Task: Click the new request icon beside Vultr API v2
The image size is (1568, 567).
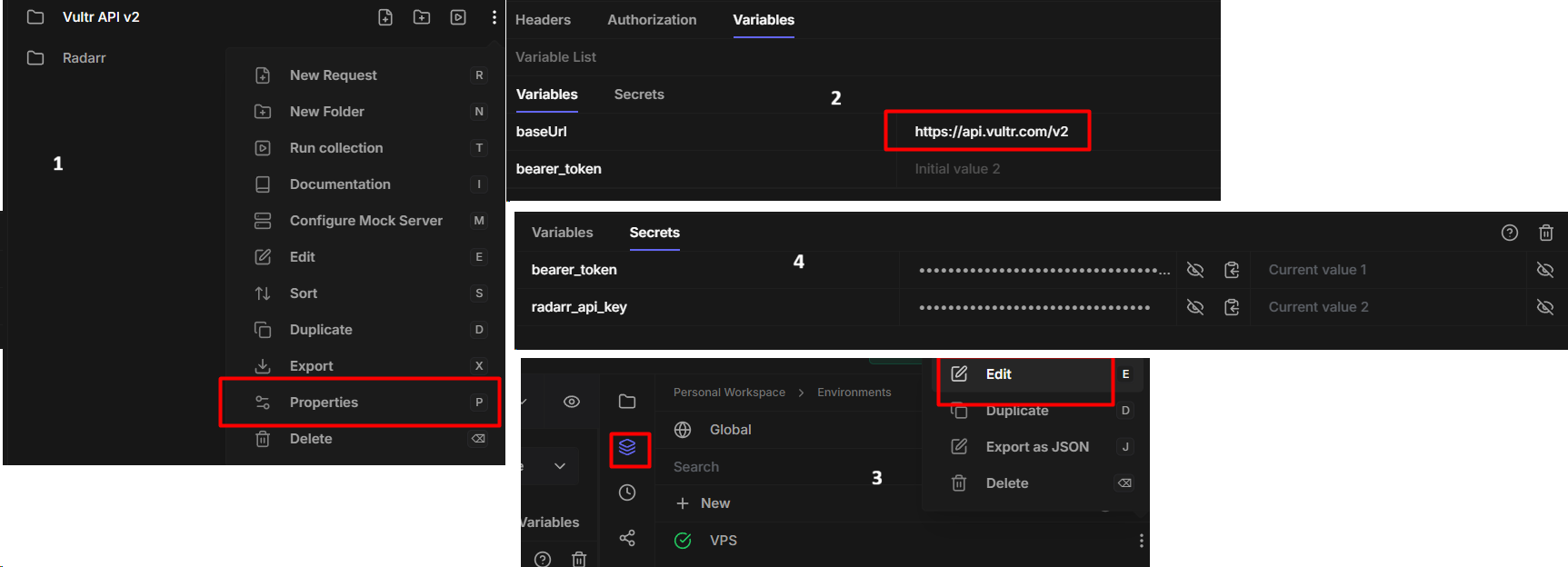Action: (x=385, y=17)
